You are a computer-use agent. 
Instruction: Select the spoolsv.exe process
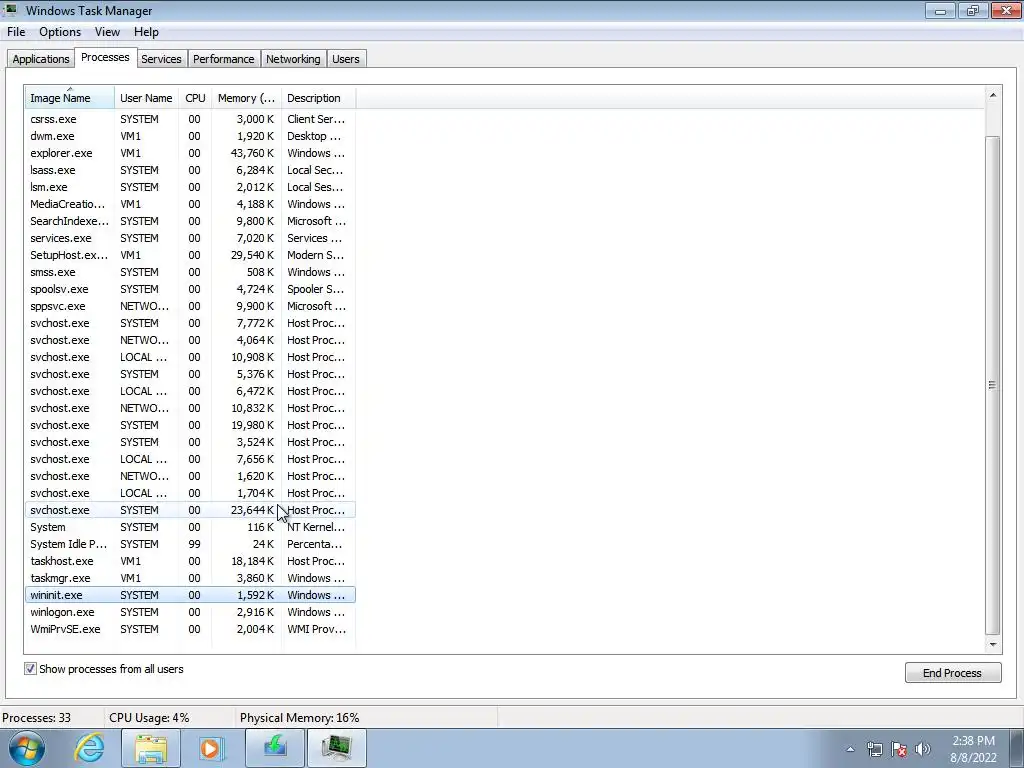[190, 289]
